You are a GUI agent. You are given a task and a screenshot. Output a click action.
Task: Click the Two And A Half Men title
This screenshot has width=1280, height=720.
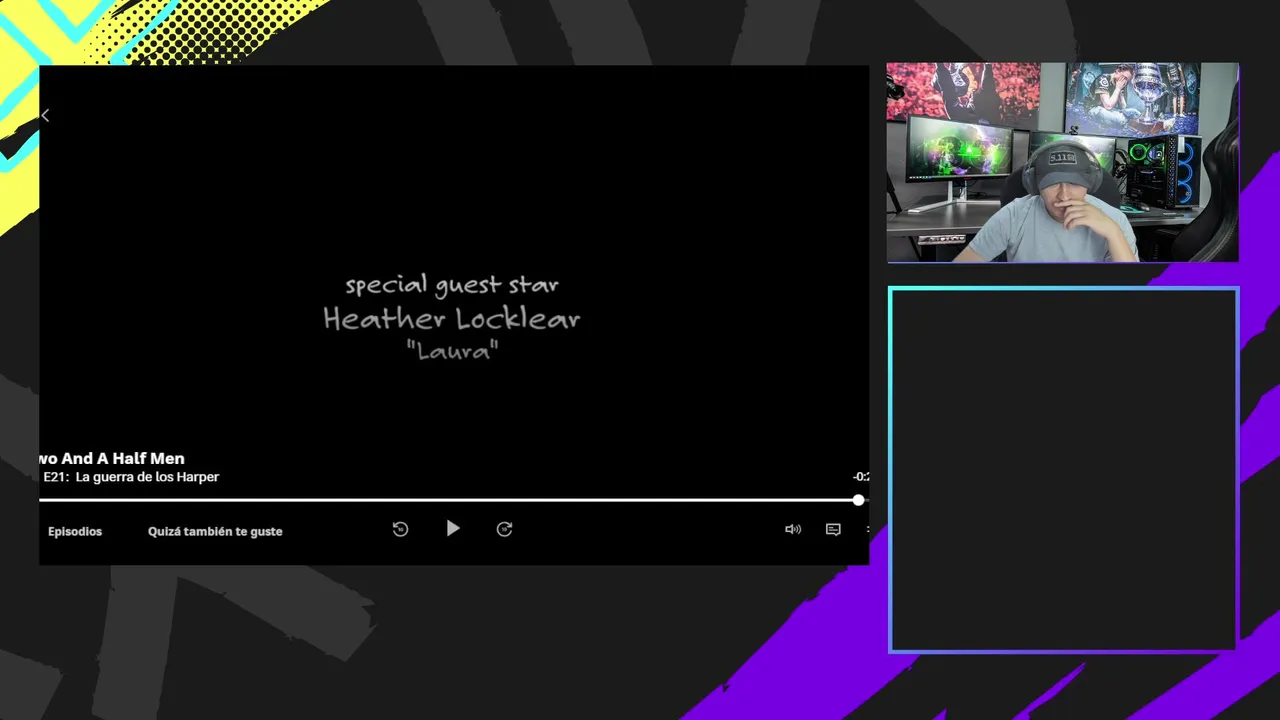pyautogui.click(x=112, y=458)
